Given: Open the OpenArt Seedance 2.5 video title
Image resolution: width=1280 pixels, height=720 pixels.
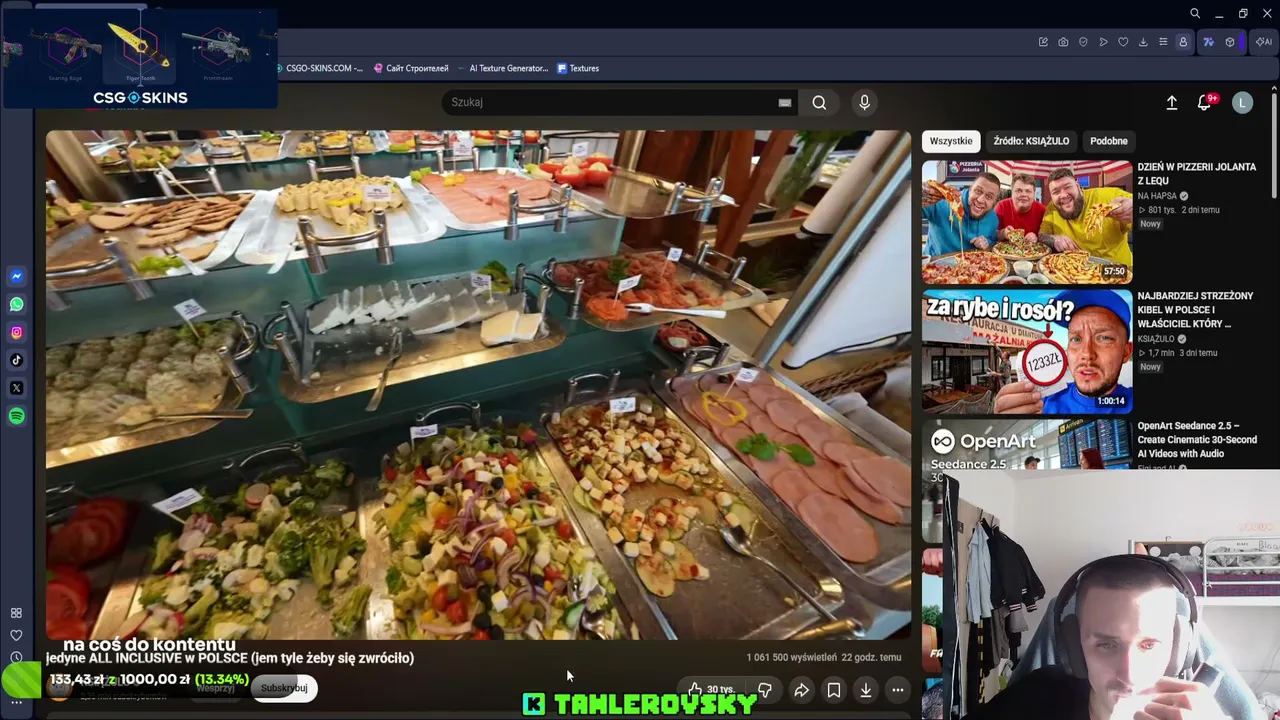Looking at the screenshot, I should [x=1196, y=439].
